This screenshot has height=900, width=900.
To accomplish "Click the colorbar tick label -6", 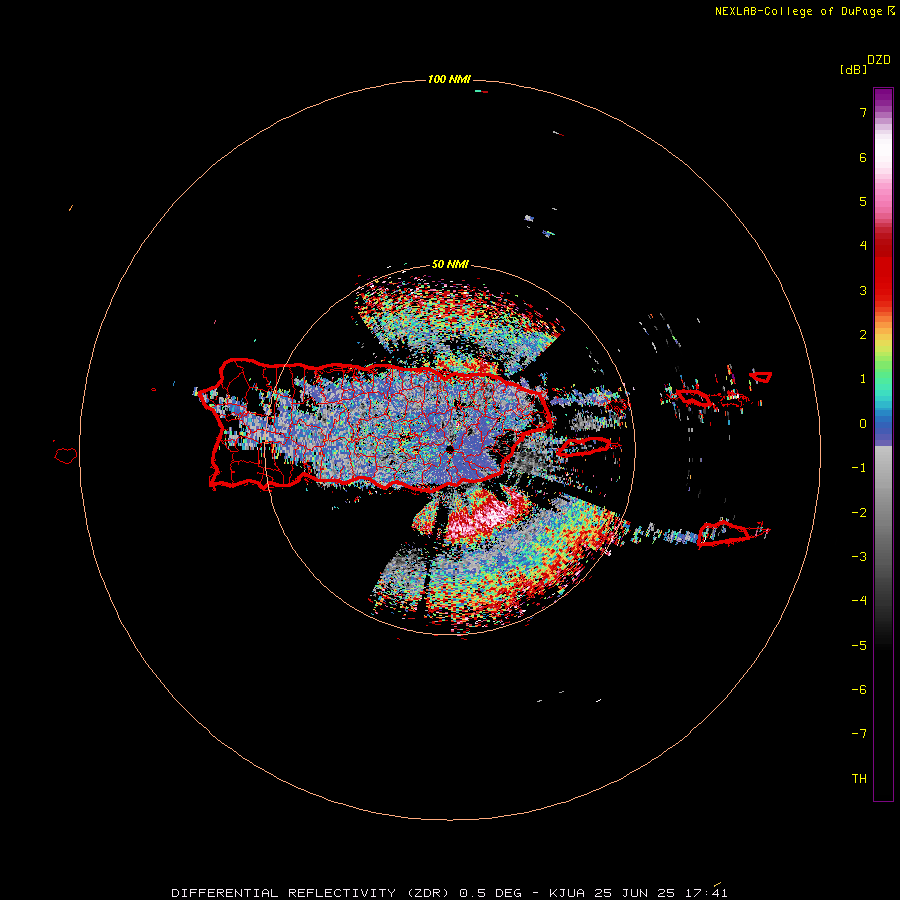I will pos(859,690).
